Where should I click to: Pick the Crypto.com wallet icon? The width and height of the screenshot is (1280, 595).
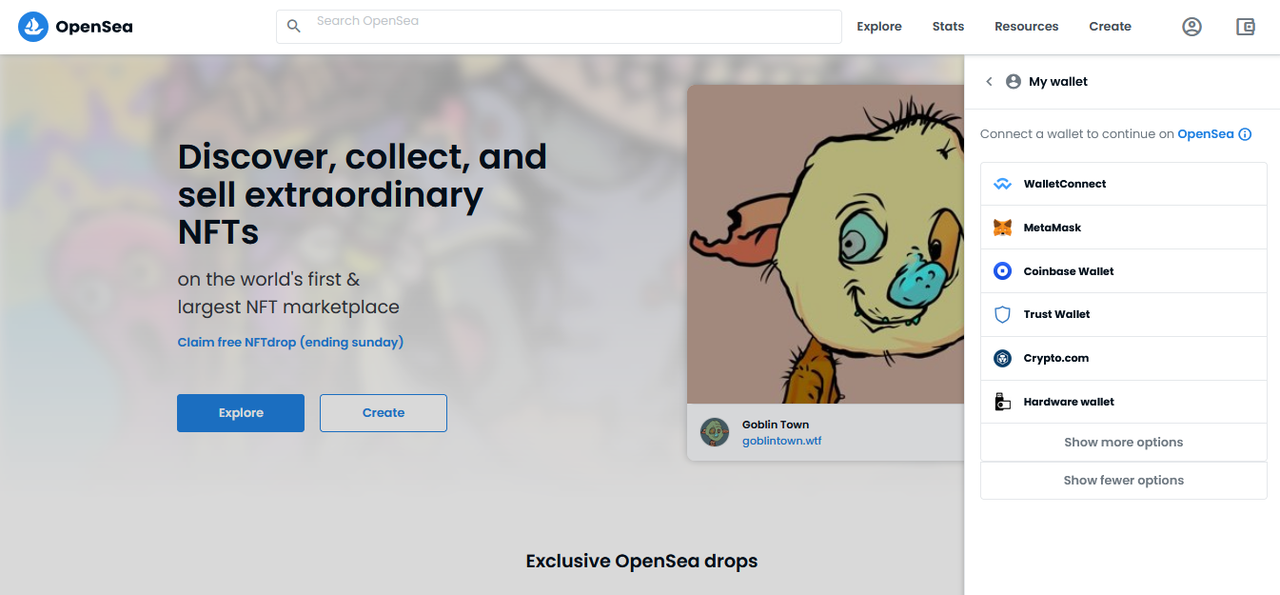pos(1002,358)
